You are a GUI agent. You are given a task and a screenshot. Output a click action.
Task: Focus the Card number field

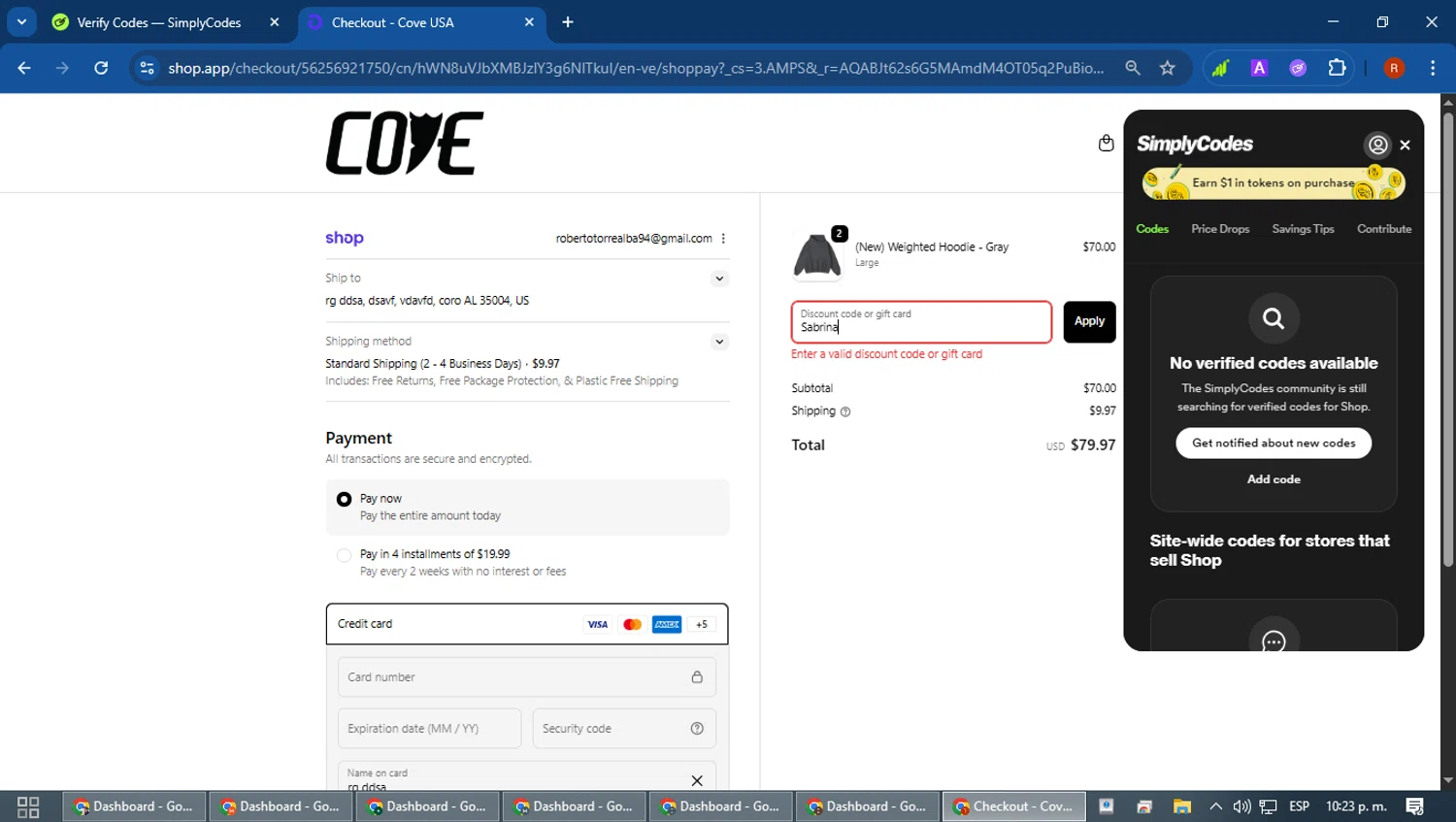click(x=527, y=677)
